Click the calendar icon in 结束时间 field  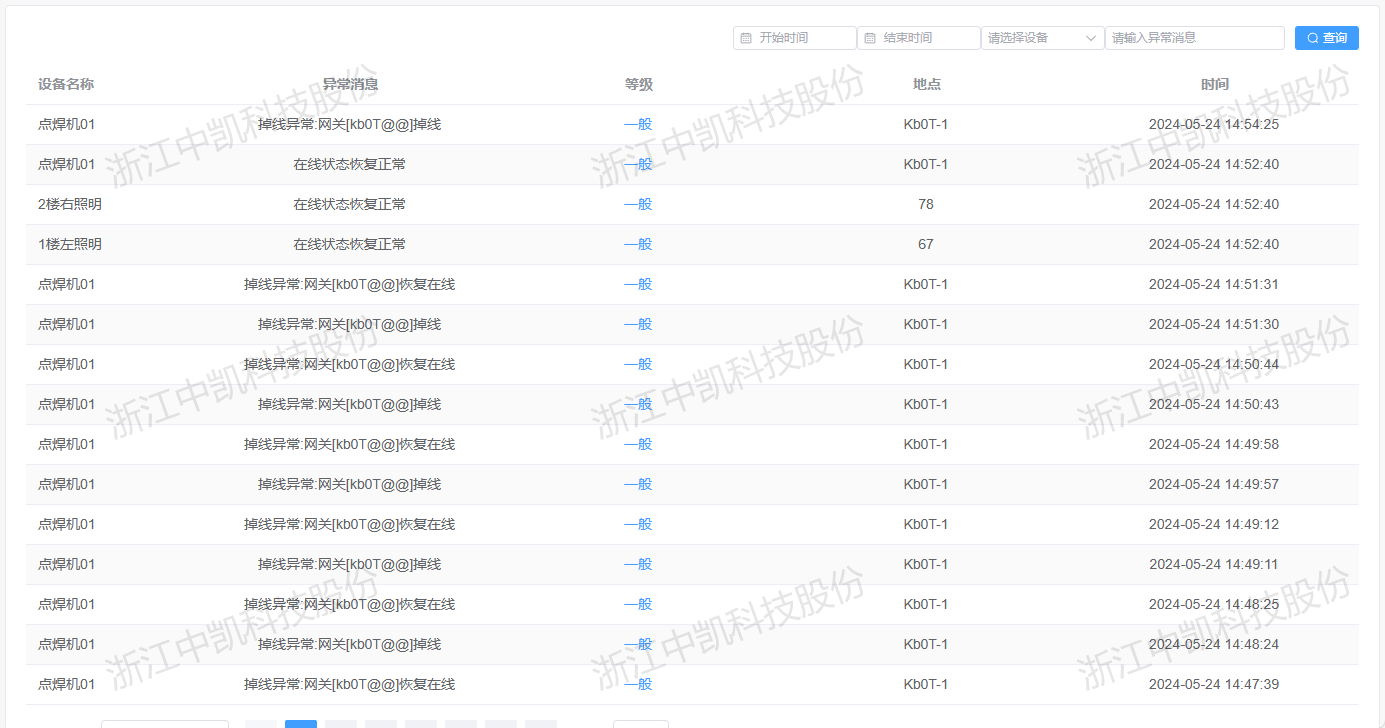tap(870, 38)
